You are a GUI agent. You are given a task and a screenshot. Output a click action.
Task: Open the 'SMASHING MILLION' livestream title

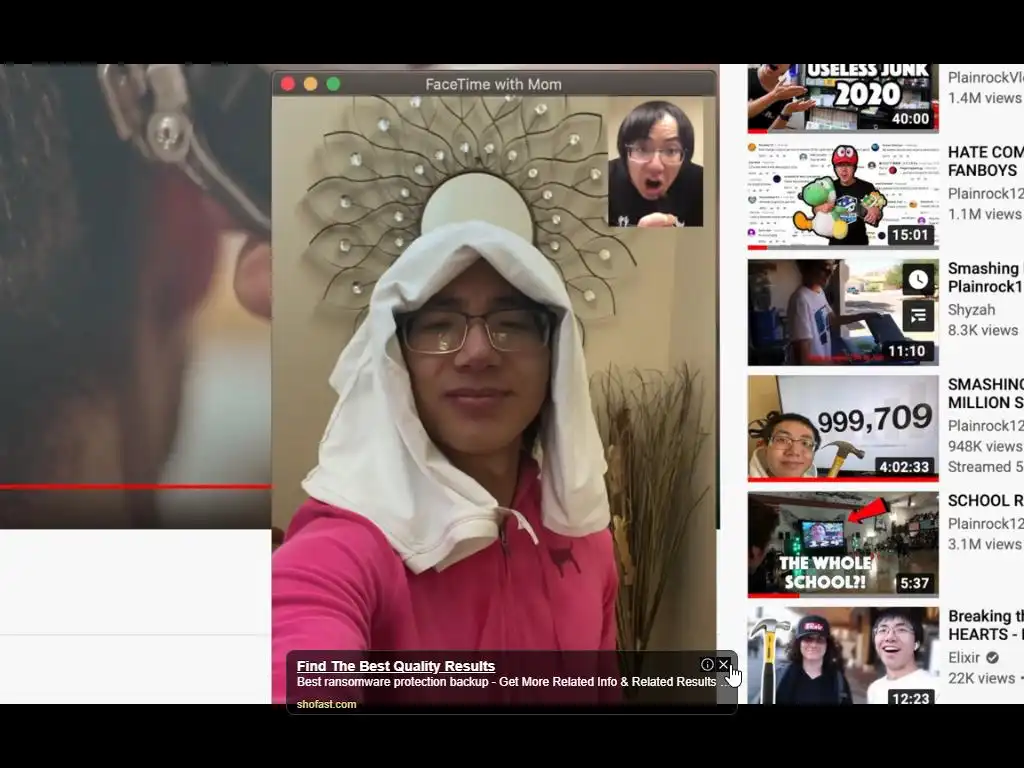(x=985, y=393)
